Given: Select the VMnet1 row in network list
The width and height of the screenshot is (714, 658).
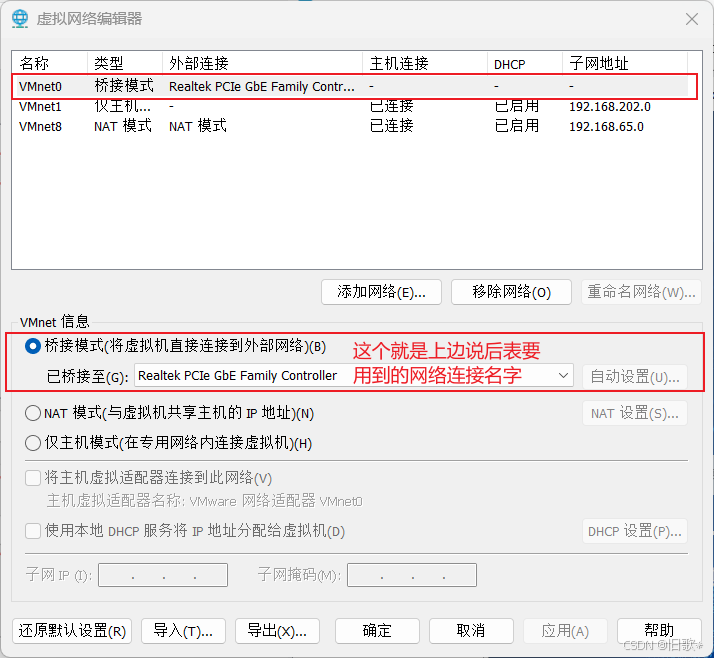Looking at the screenshot, I should pyautogui.click(x=353, y=107).
